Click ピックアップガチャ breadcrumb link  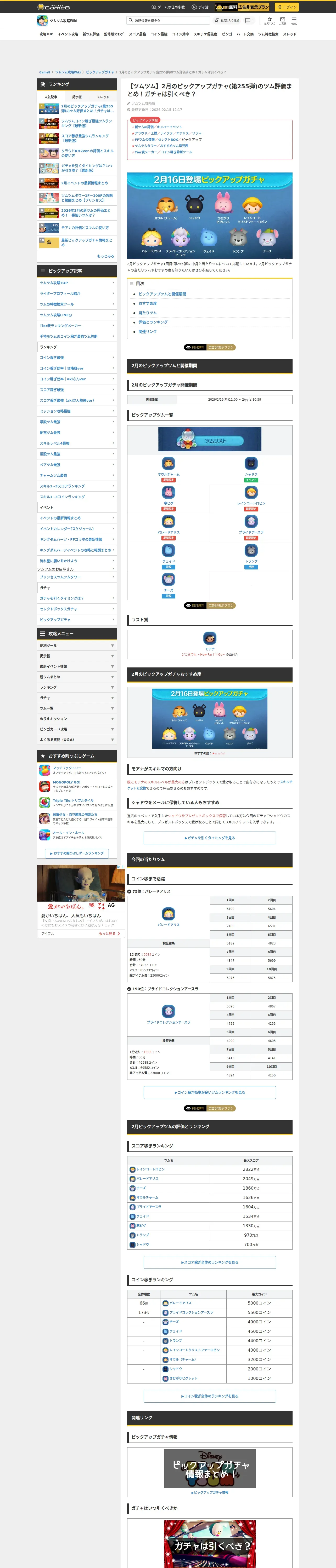pos(100,72)
